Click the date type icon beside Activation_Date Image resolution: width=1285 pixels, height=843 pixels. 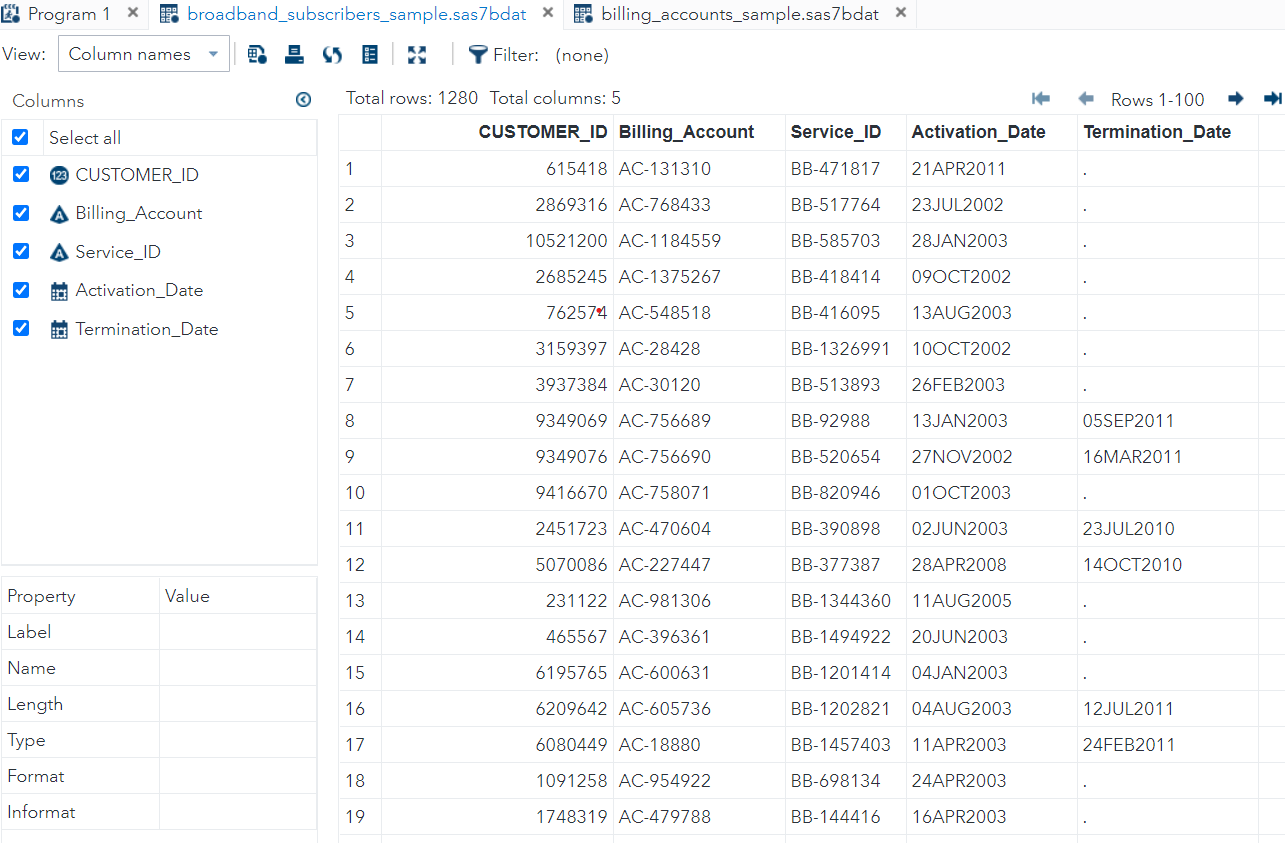[59, 291]
